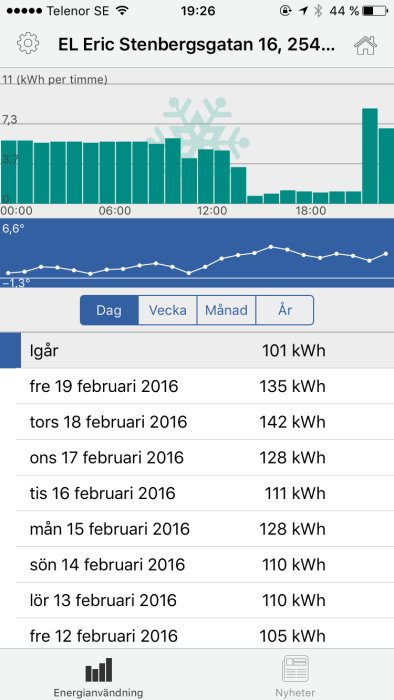Tap the address title EL Eric Stenbergsgatan
394x700 pixels.
coord(196,45)
